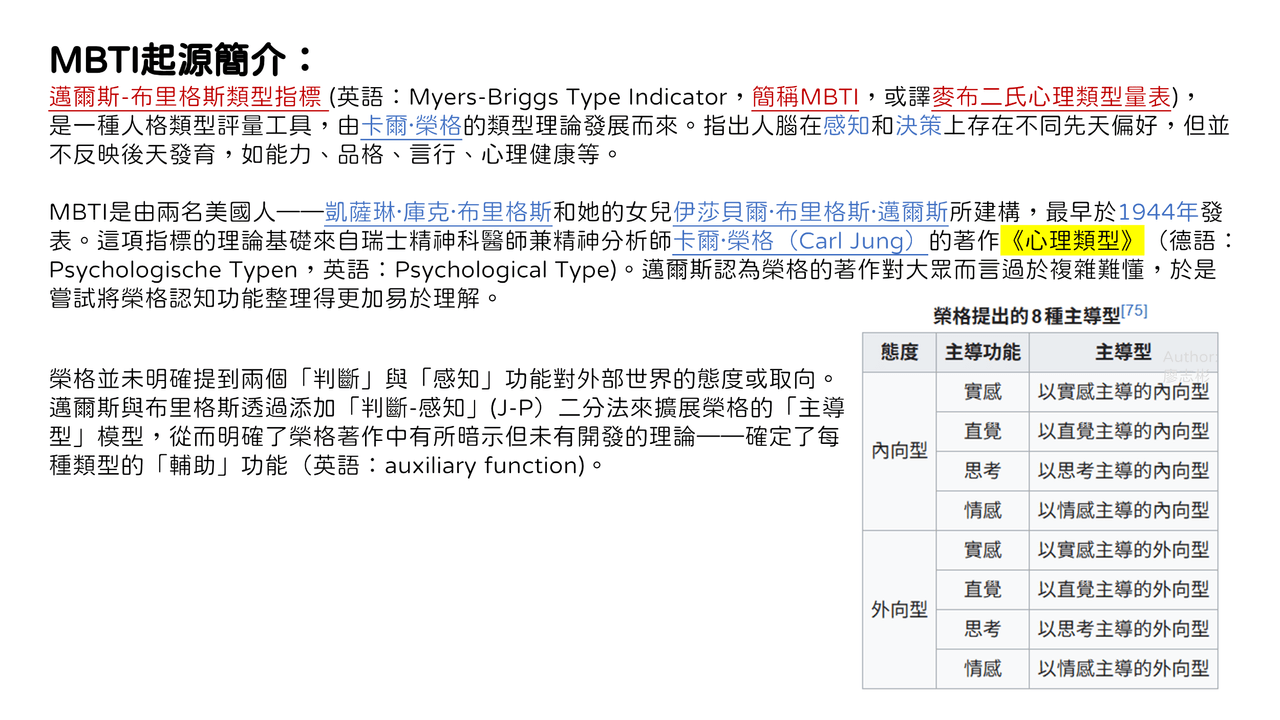
Task: Click the 簡稱MBTI red link
Action: [805, 97]
